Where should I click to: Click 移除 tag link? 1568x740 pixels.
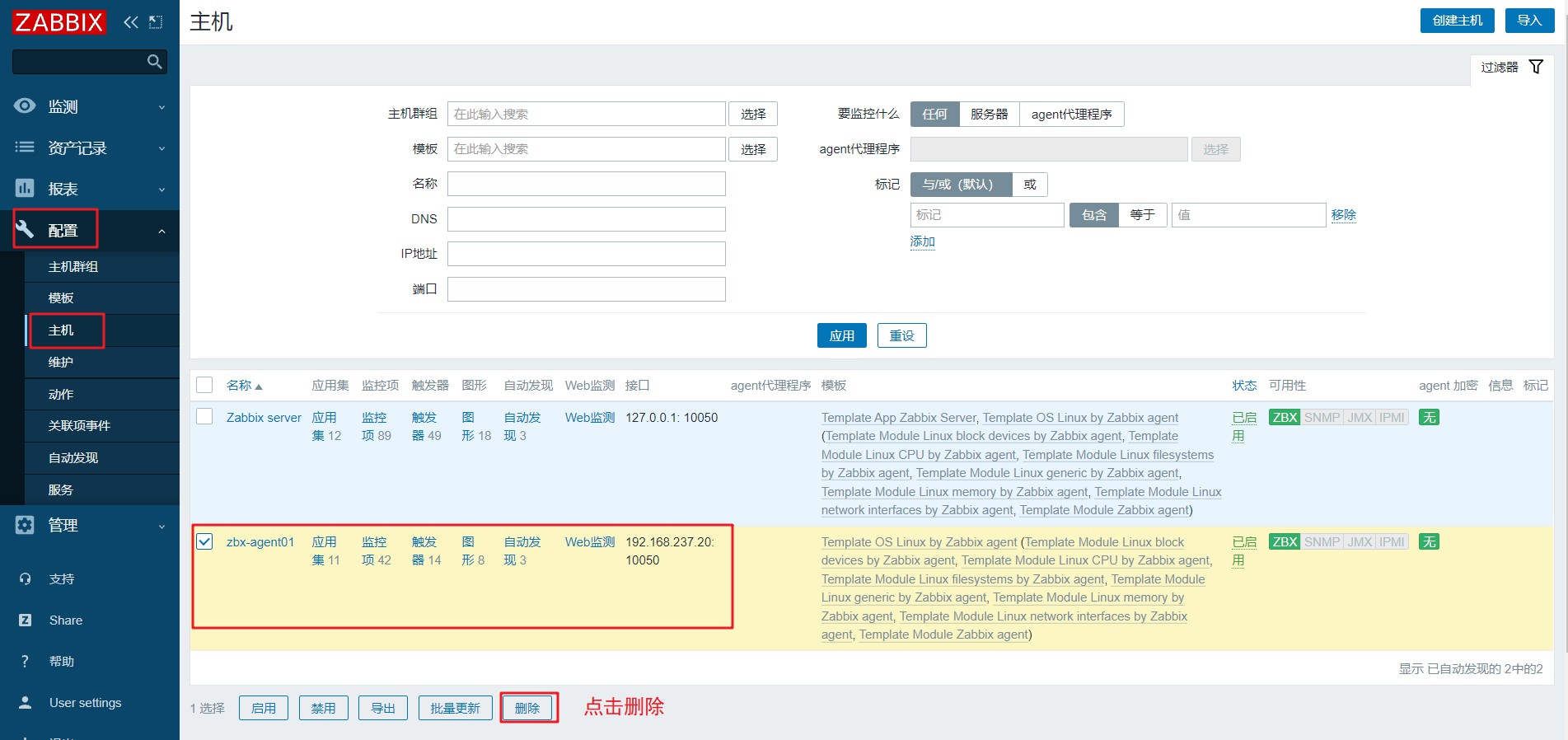click(1343, 215)
